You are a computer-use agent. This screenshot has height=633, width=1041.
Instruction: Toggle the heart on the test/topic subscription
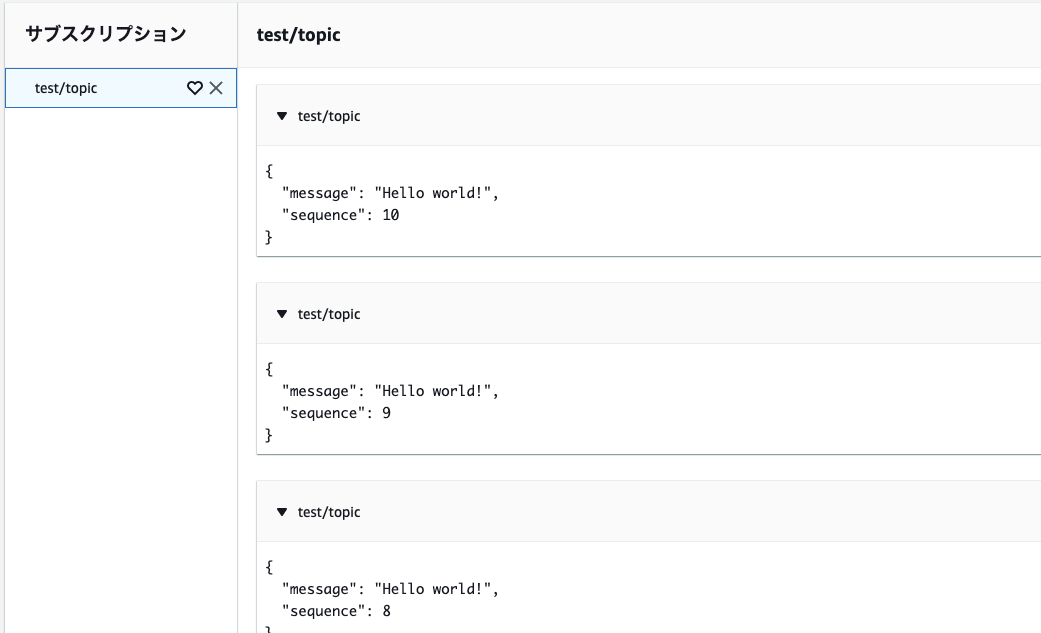click(x=195, y=88)
